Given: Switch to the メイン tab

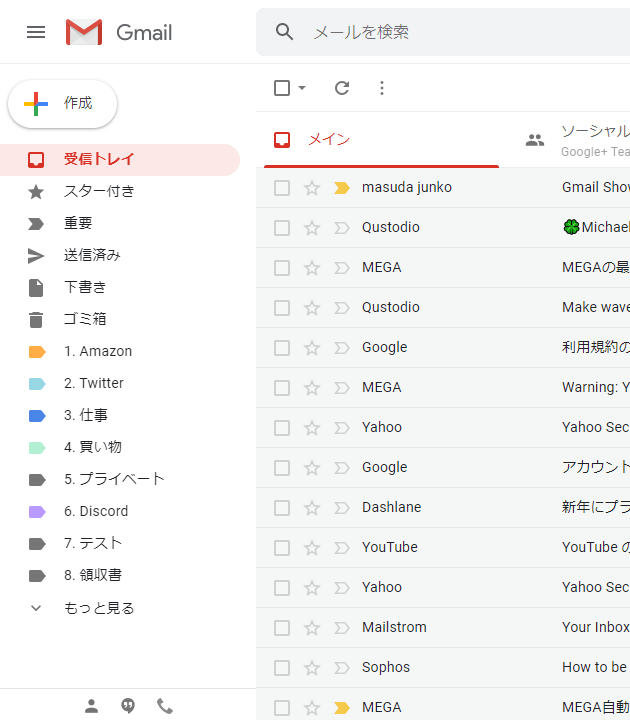Looking at the screenshot, I should point(382,140).
